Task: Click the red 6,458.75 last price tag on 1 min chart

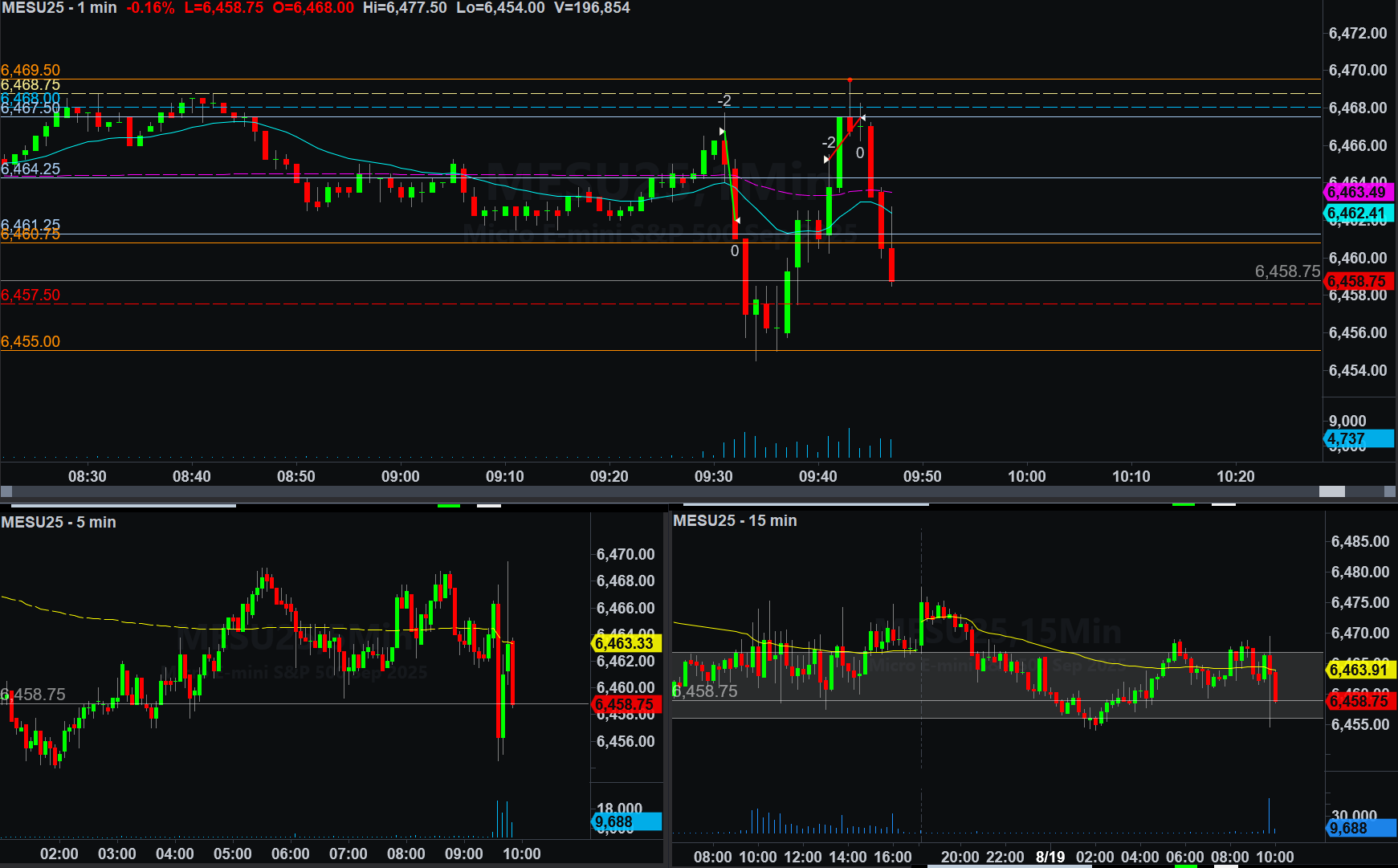Action: tap(1356, 281)
